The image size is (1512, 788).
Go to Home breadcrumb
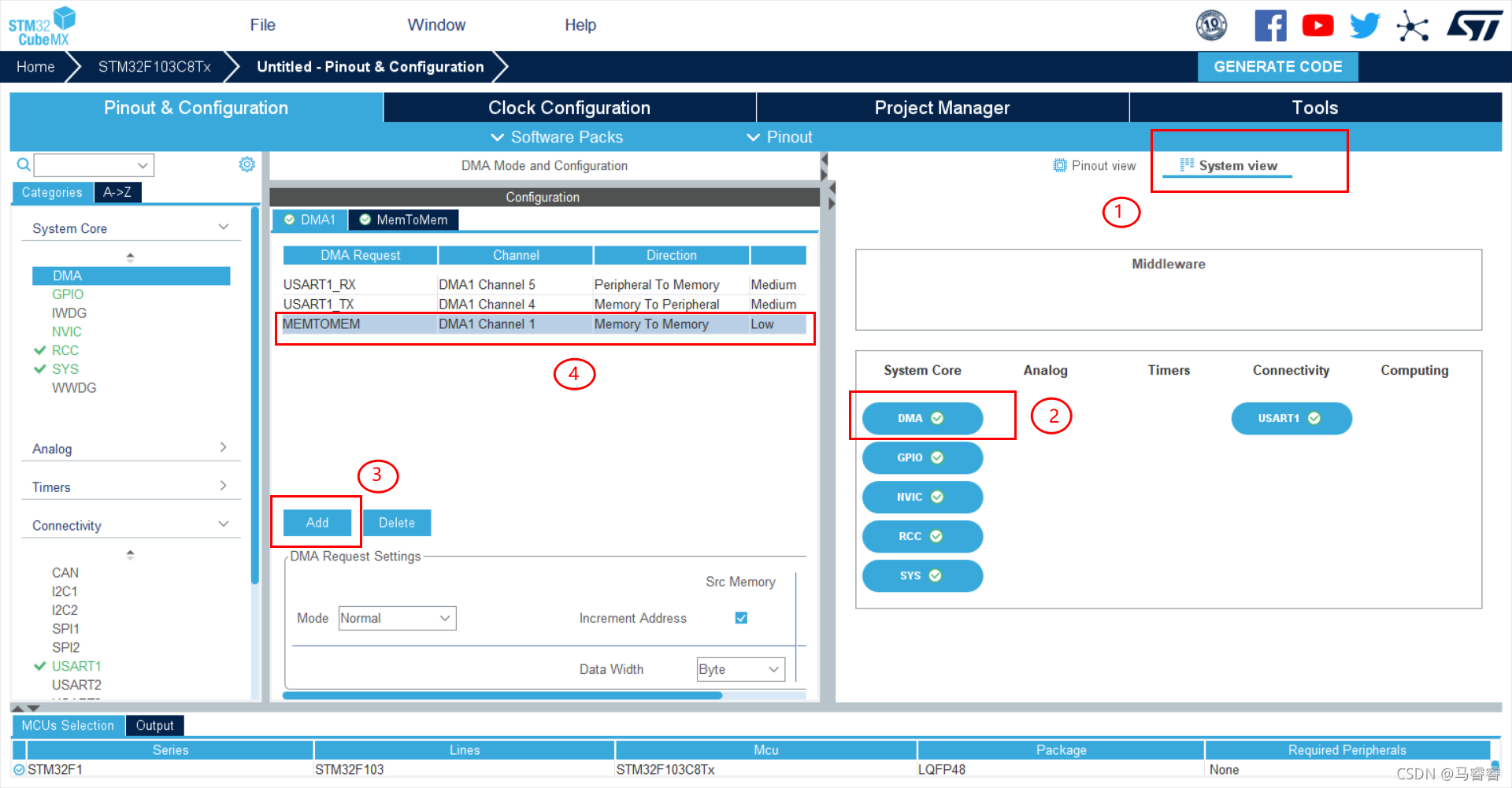coord(35,67)
